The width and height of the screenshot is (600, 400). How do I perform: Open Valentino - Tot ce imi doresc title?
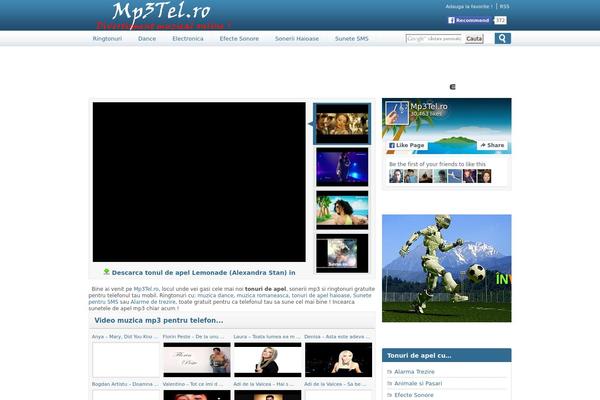[193, 384]
